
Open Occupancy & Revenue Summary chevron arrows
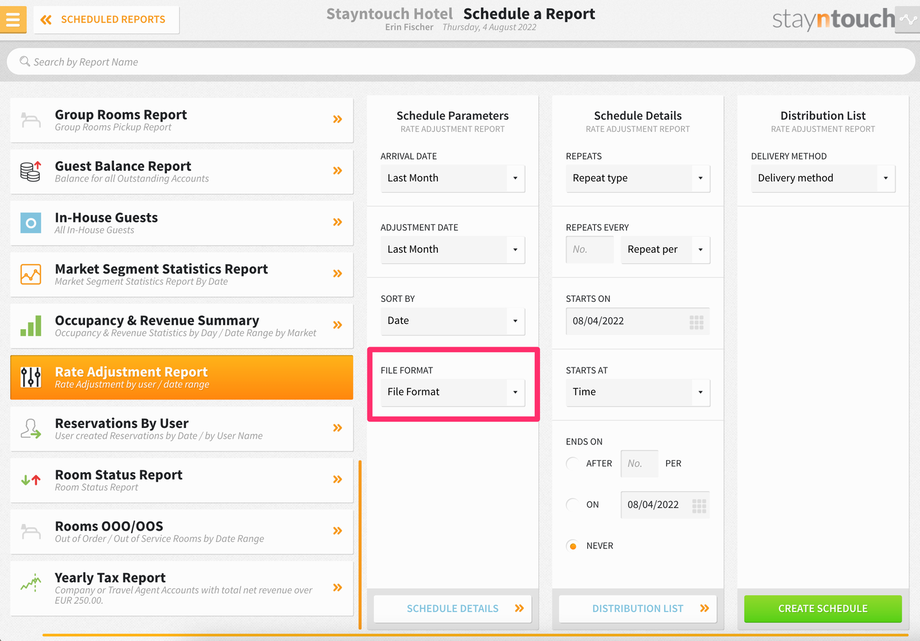(337, 325)
